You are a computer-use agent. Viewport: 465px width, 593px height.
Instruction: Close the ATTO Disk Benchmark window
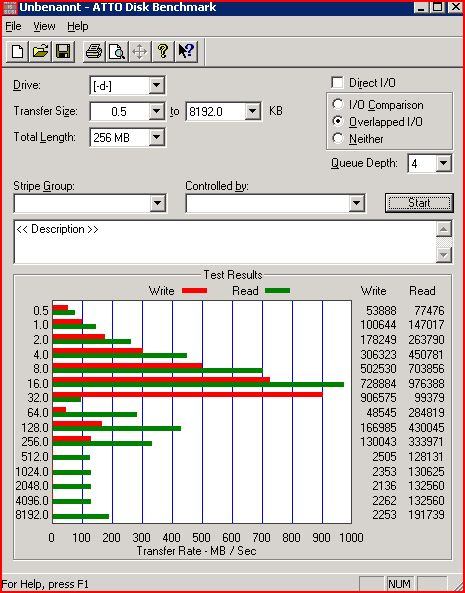click(455, 8)
